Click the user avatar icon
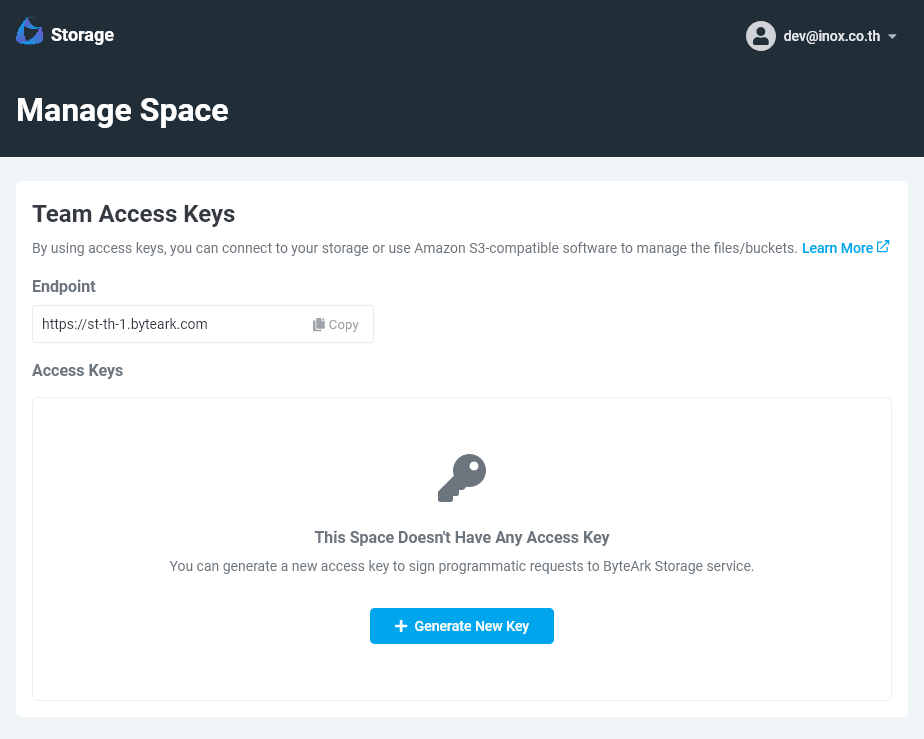Viewport: 924px width, 739px height. coord(760,36)
